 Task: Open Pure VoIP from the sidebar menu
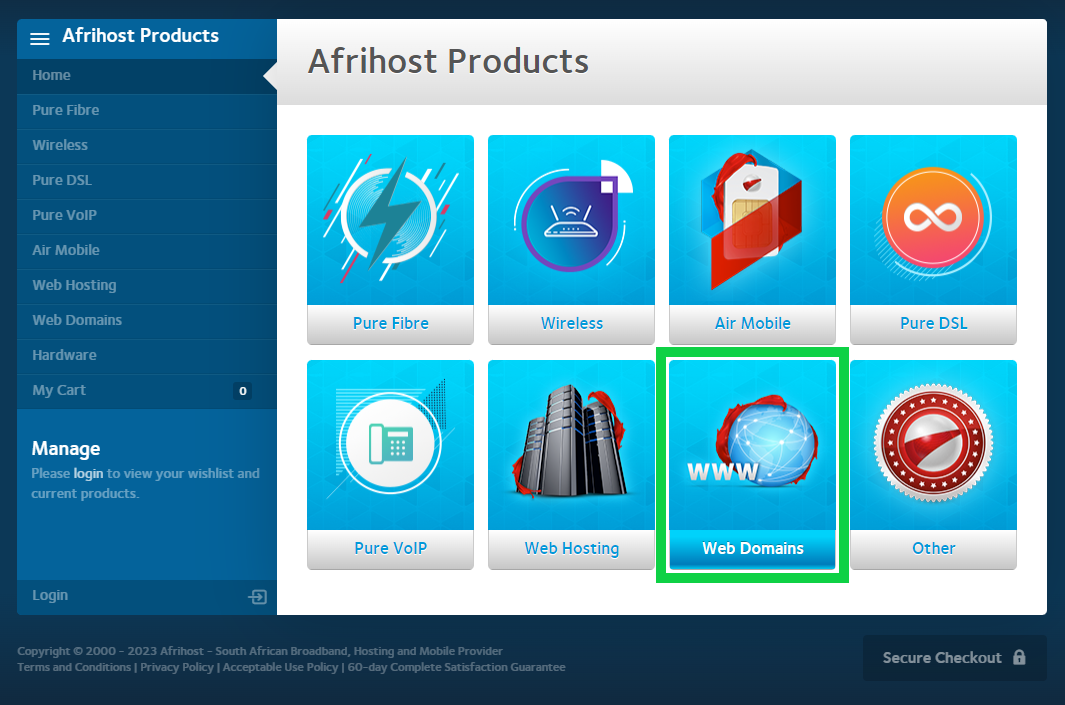coord(64,215)
